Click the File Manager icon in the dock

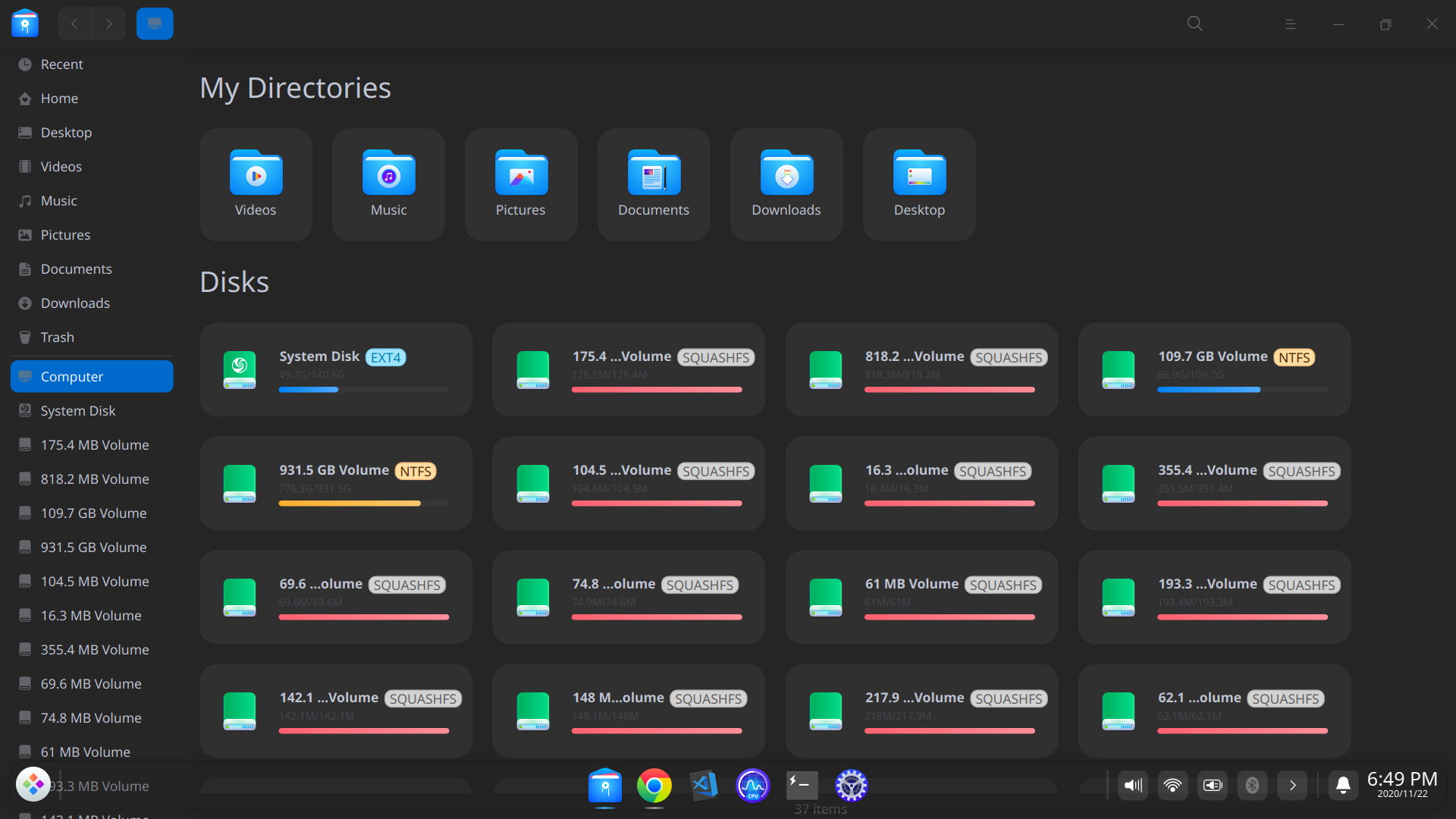[x=604, y=786]
